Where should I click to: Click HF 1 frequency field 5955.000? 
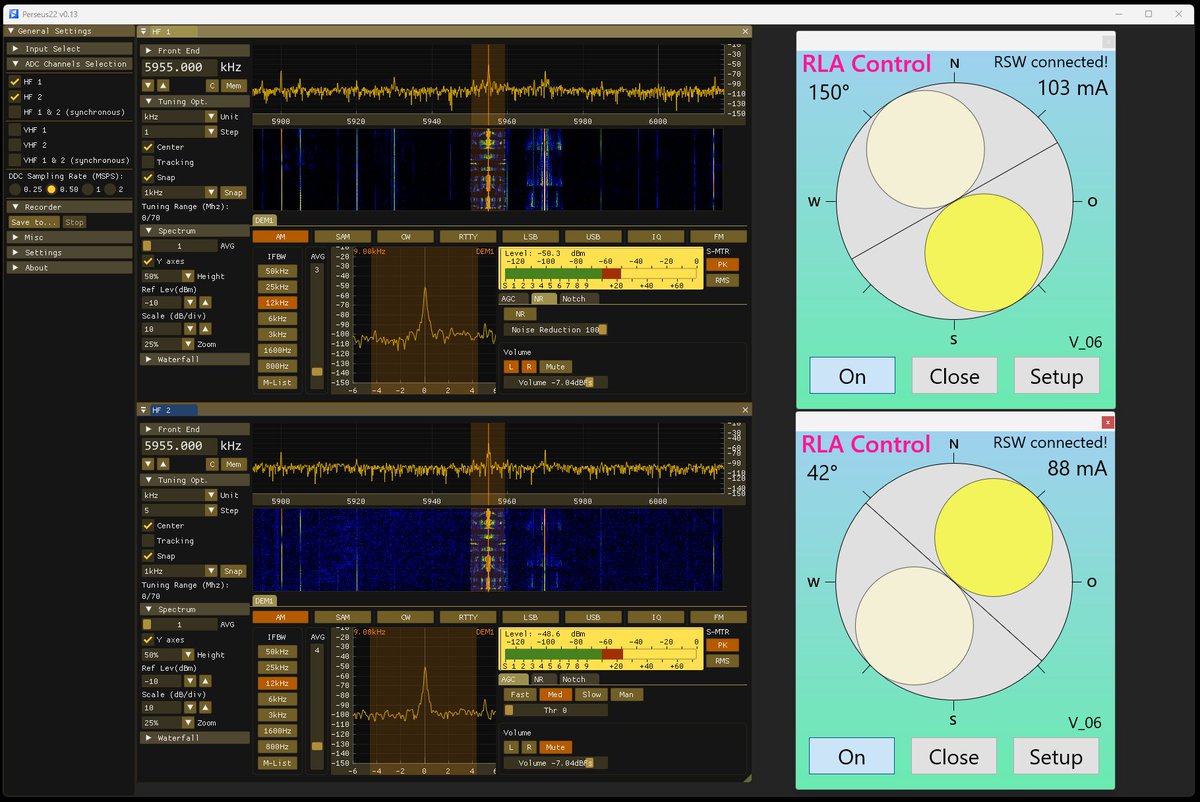pos(179,67)
